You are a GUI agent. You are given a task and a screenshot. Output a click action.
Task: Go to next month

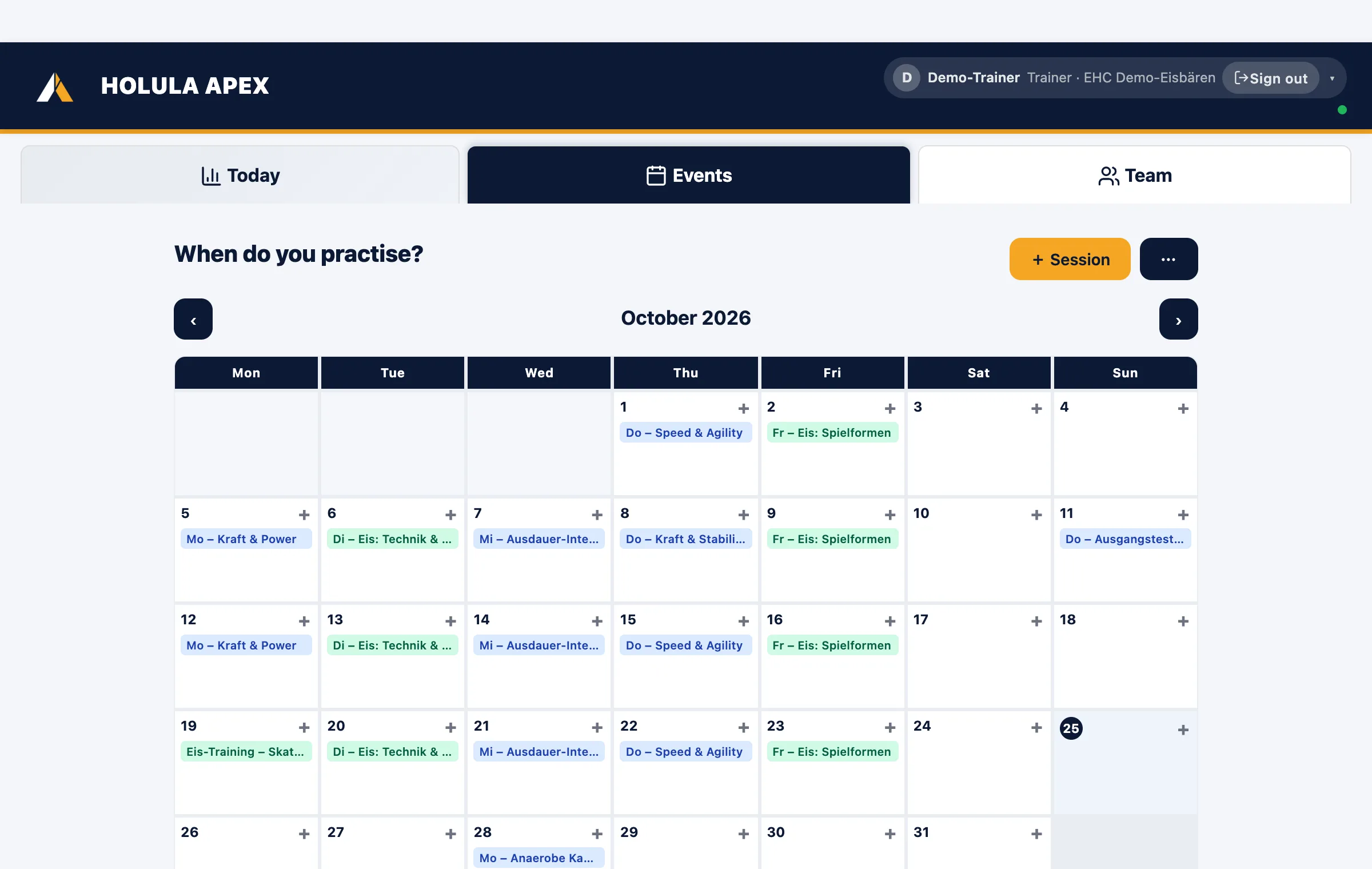[x=1179, y=319]
